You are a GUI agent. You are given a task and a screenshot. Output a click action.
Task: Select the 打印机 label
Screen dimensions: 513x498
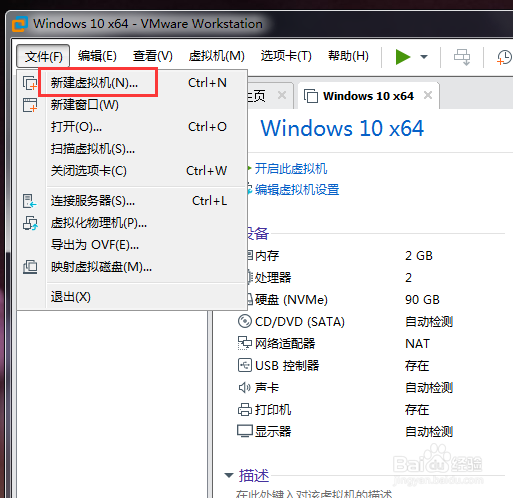point(273,410)
